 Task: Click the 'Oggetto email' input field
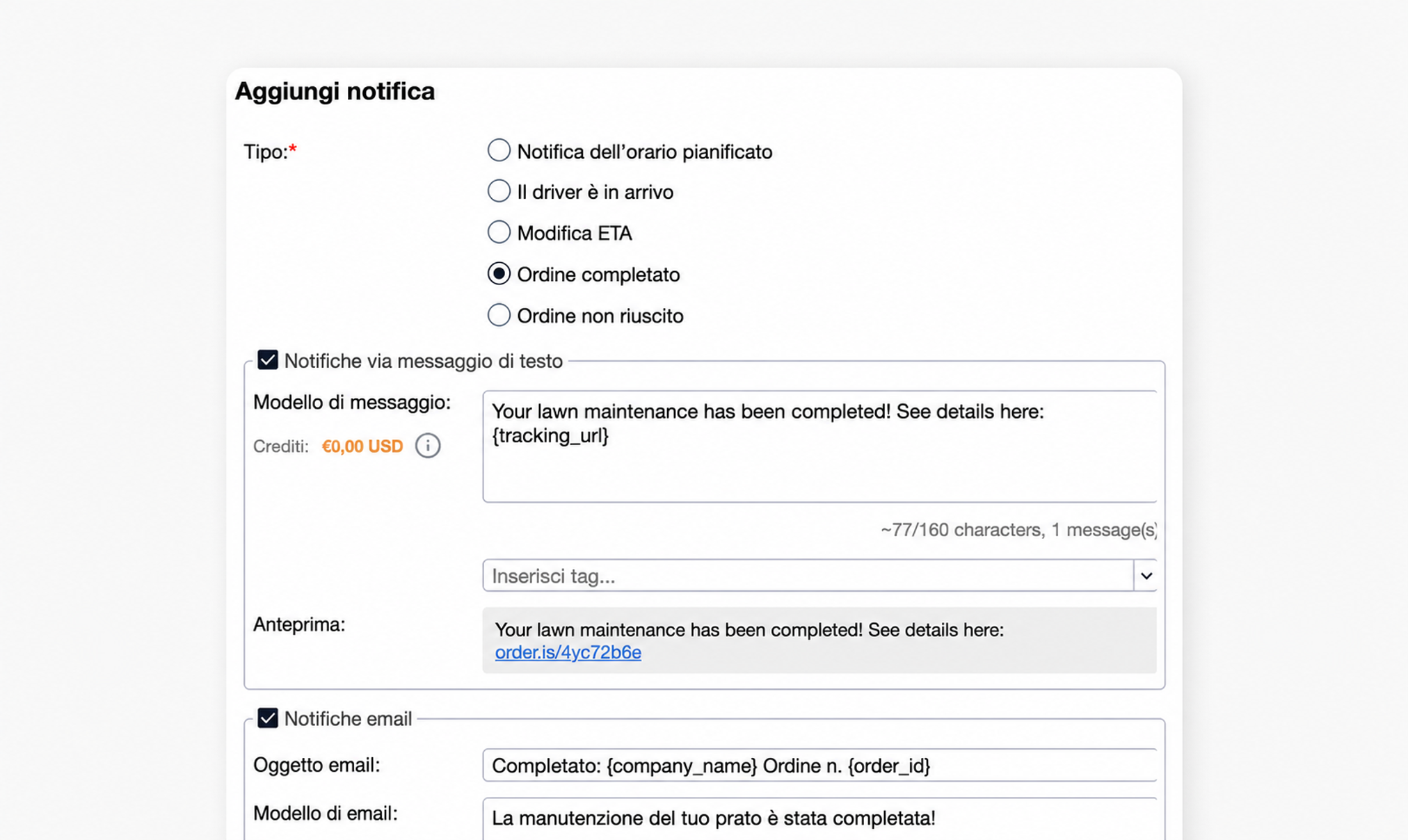819,766
